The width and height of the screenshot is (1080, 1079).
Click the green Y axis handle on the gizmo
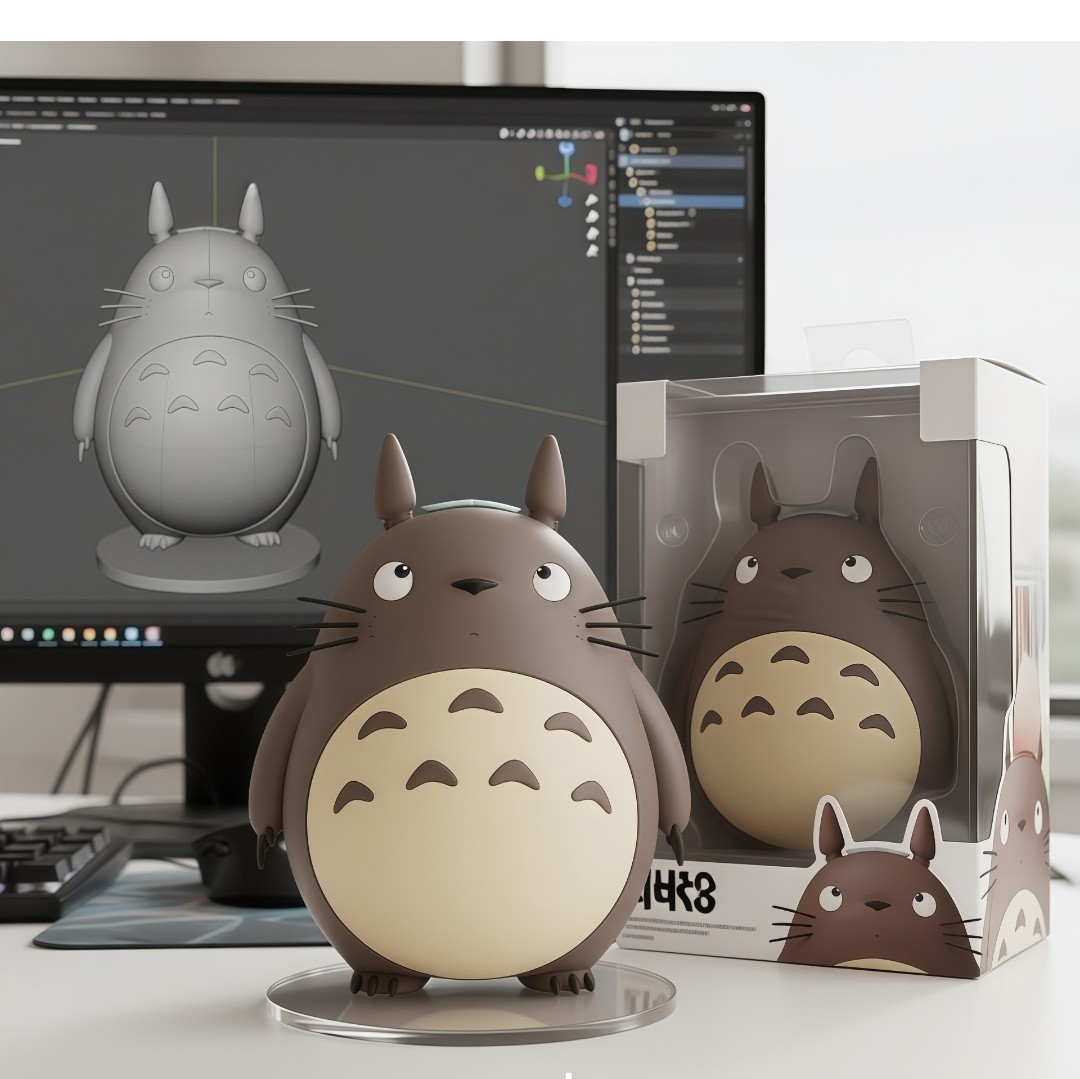[x=541, y=173]
